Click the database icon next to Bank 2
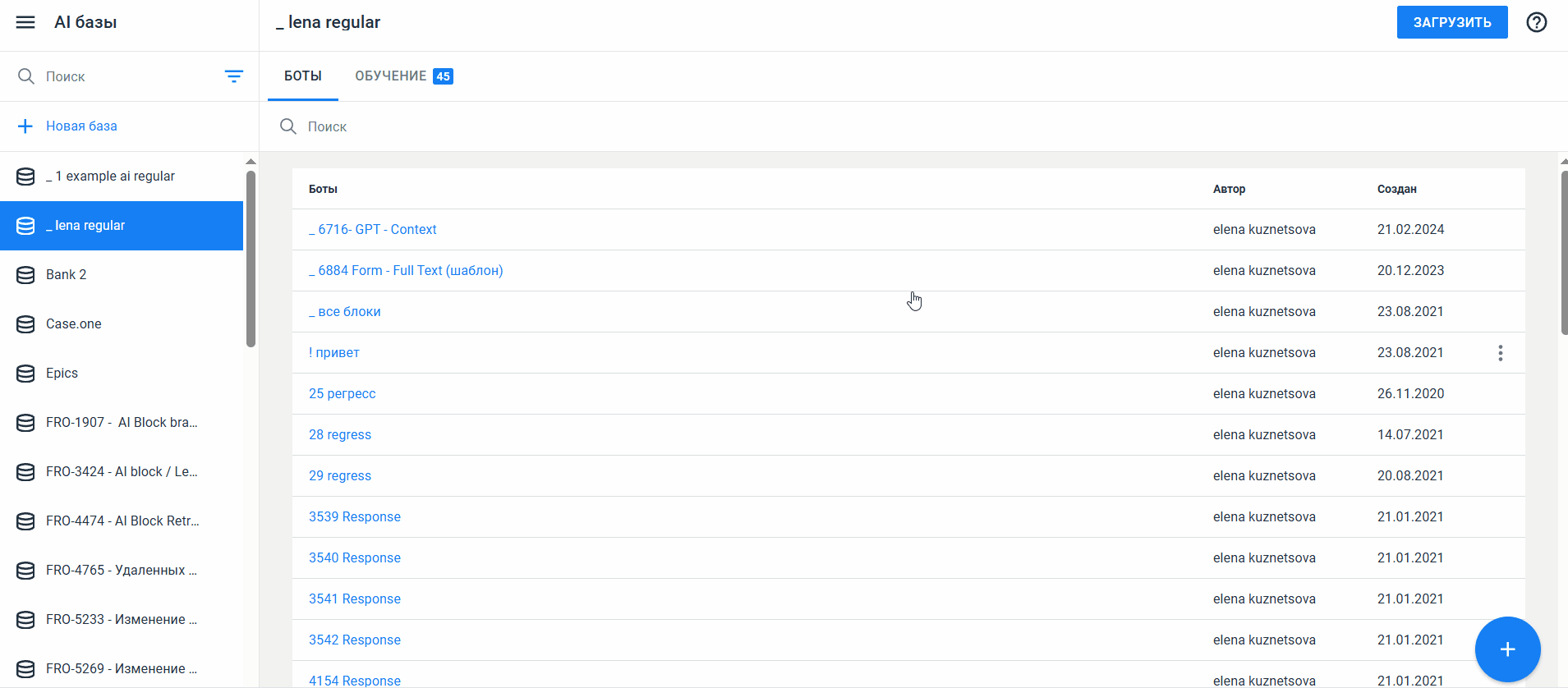 (x=25, y=275)
